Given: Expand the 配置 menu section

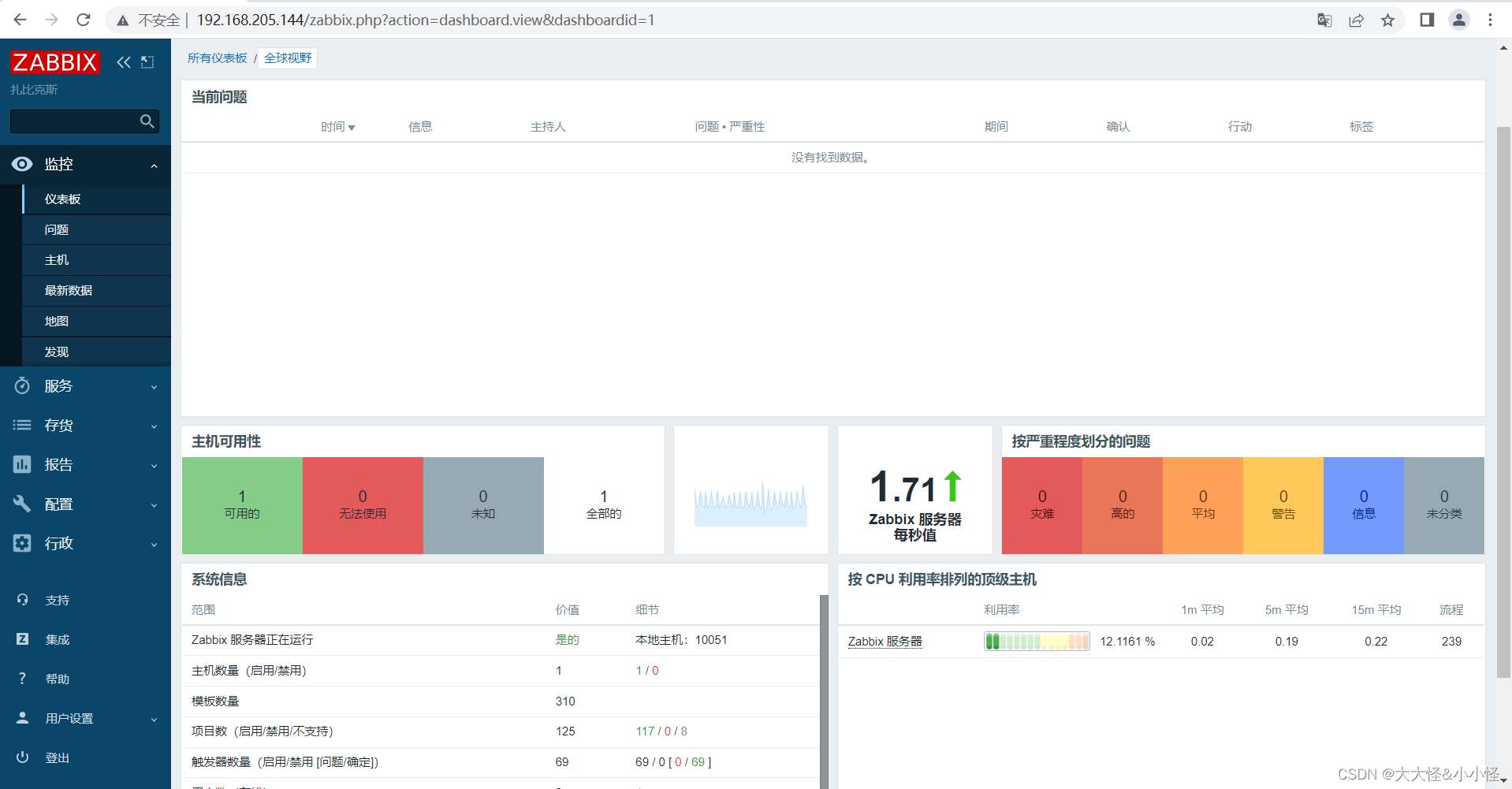Looking at the screenshot, I should [x=155, y=505].
